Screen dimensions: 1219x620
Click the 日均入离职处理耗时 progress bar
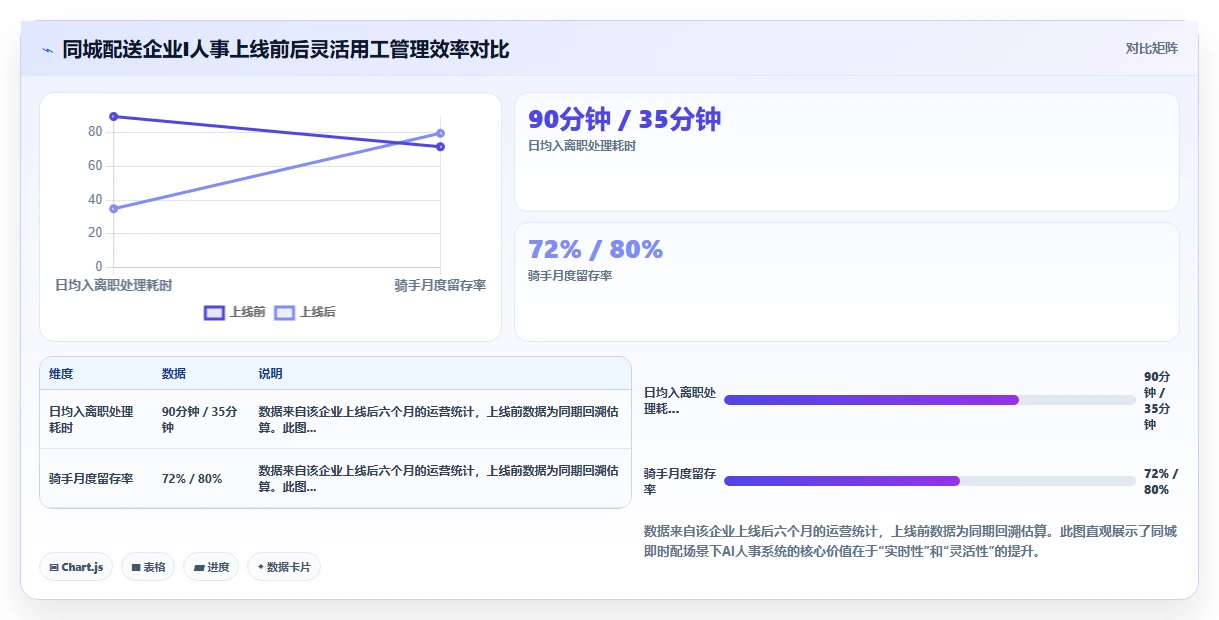[x=930, y=400]
